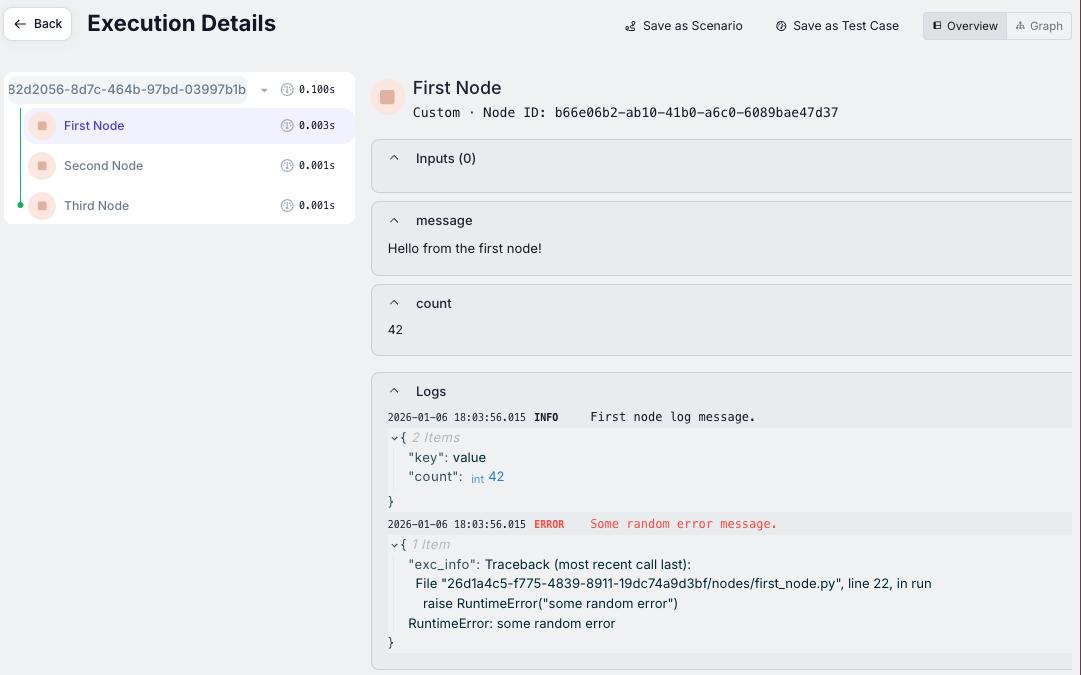Click the Third Node status icon

(x=40, y=205)
